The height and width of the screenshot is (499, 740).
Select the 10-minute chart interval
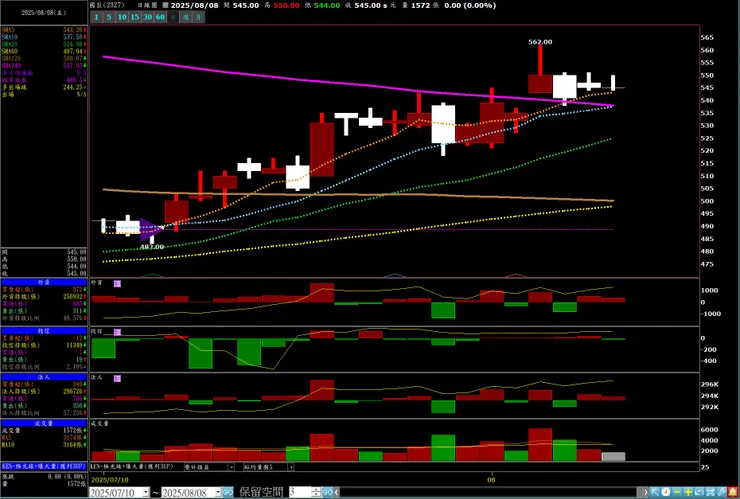point(122,17)
